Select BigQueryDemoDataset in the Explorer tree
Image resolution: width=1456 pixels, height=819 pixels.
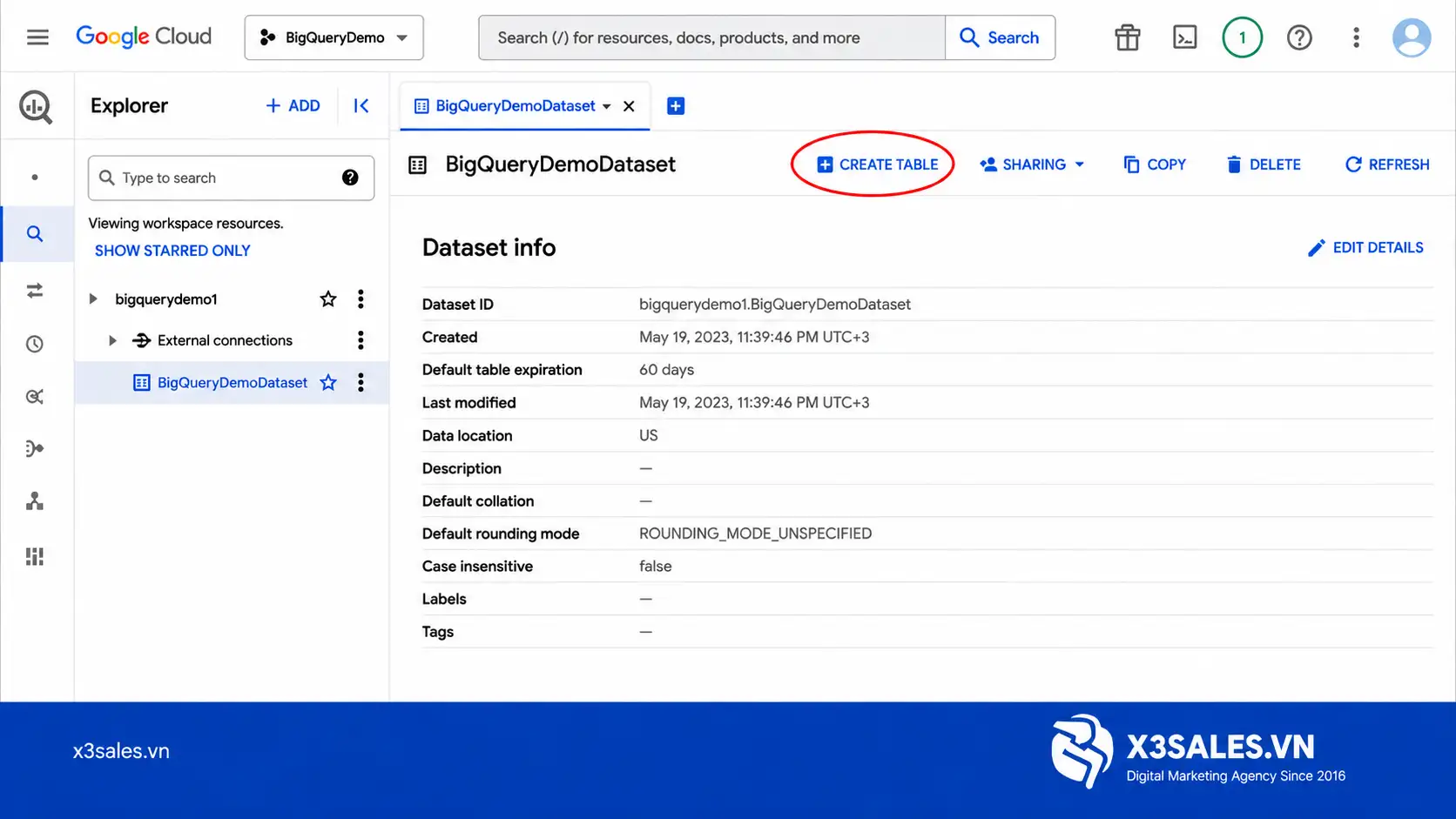(x=233, y=383)
